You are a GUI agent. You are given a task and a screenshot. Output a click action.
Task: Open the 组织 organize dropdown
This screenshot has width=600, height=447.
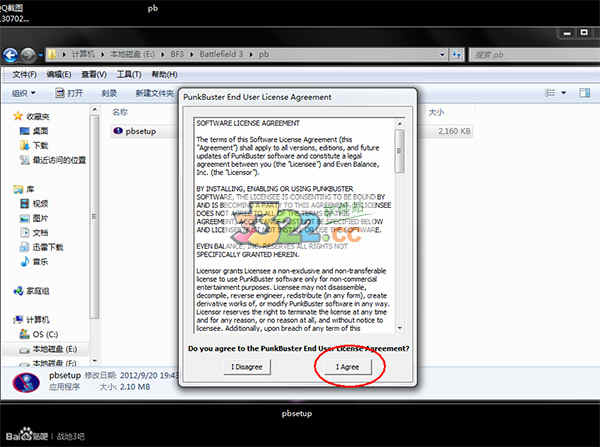tap(23, 93)
